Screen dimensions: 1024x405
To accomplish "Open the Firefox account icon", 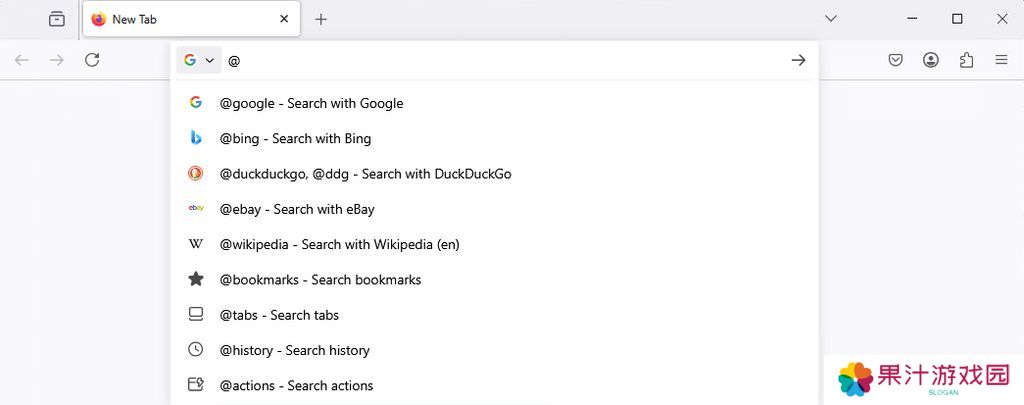I will [931, 60].
